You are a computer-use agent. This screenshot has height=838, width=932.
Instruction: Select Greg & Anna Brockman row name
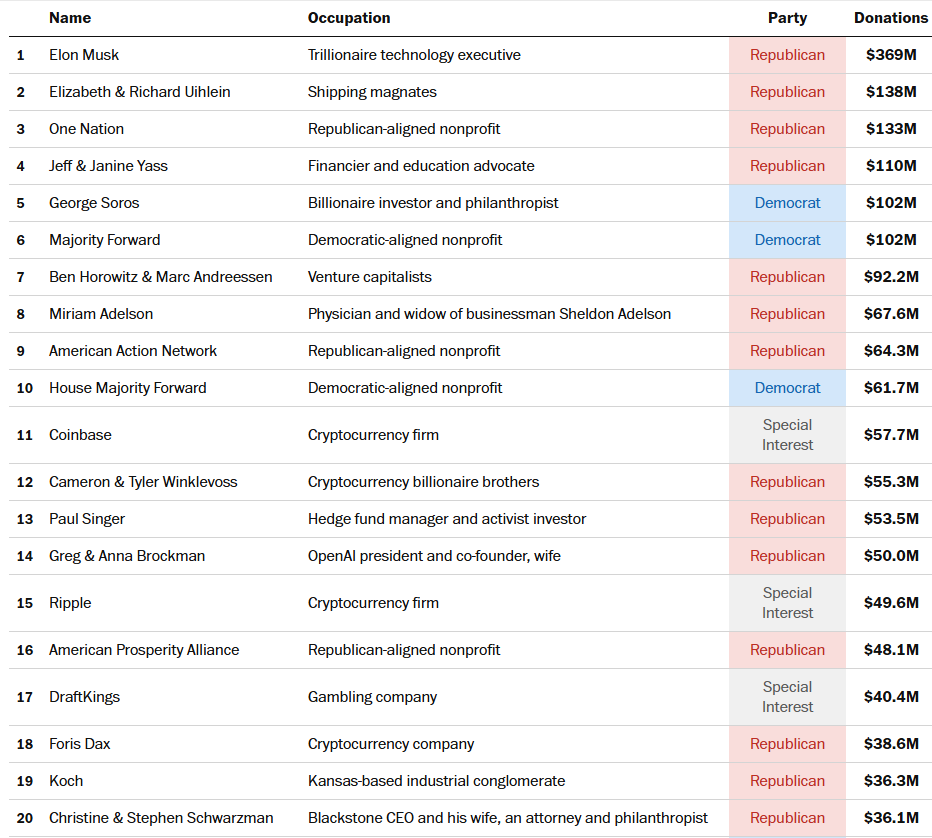[x=127, y=556]
